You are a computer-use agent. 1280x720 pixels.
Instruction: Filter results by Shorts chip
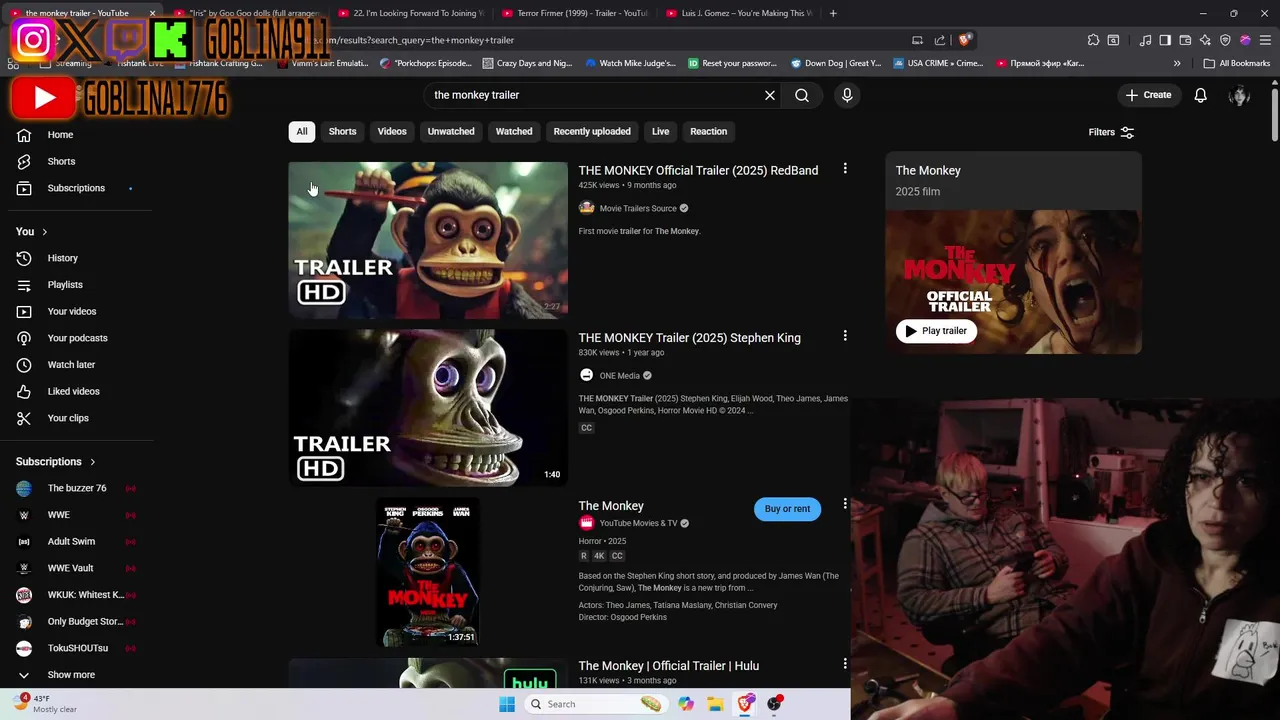[342, 131]
